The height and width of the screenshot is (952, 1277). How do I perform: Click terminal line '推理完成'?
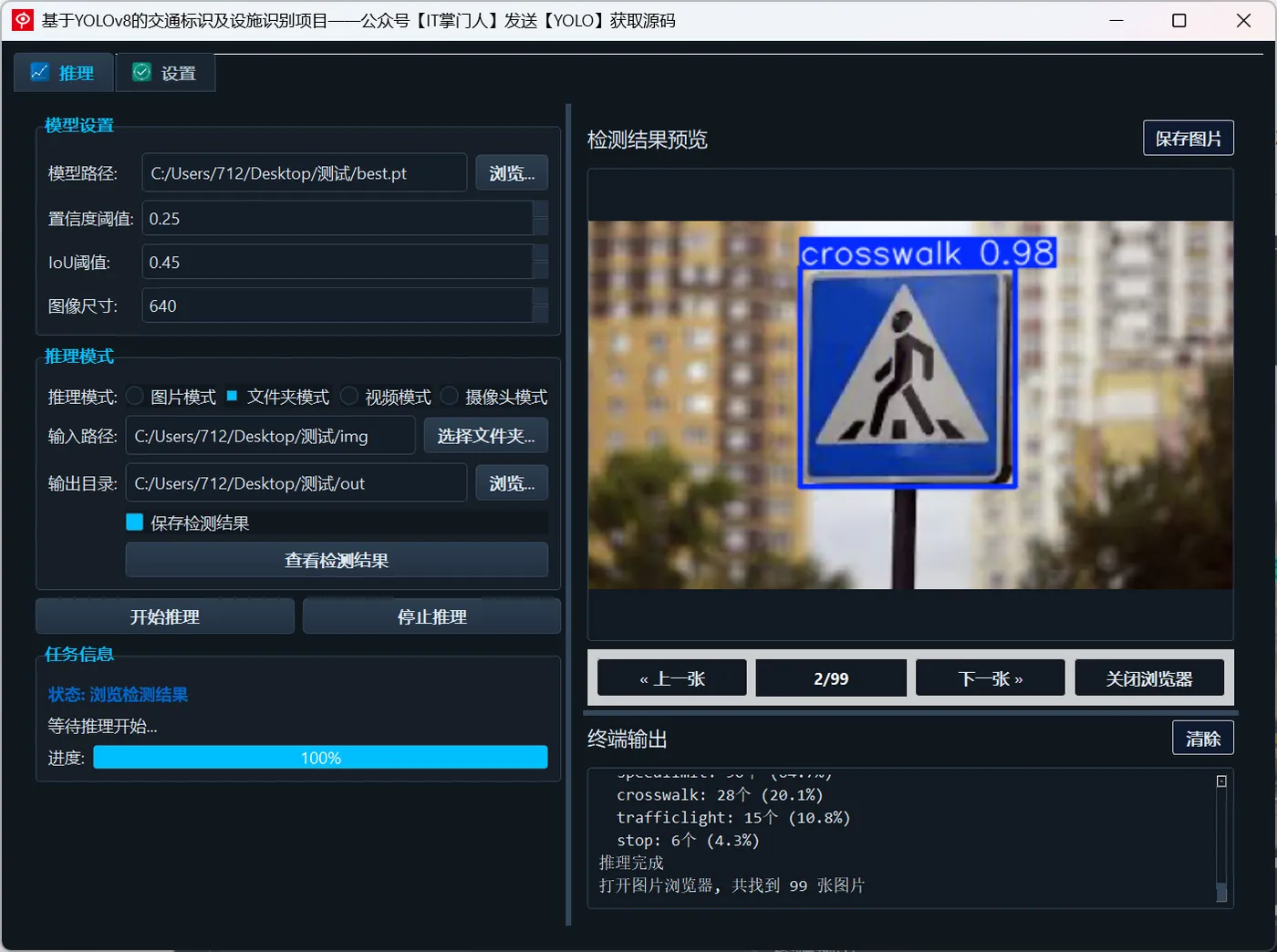pos(631,863)
